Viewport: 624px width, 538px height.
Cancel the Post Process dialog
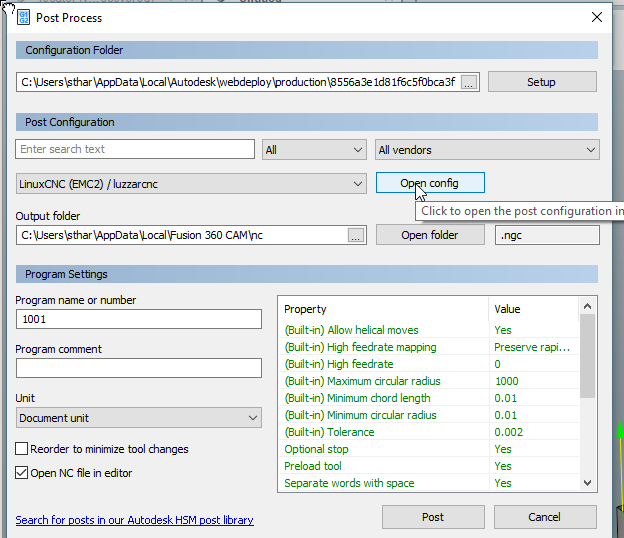click(544, 517)
